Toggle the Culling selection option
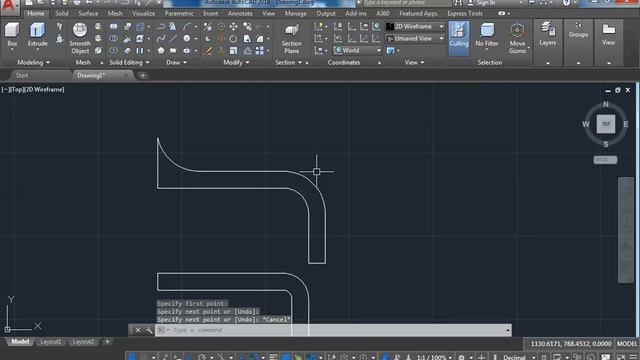The width and height of the screenshot is (640, 360). (459, 38)
